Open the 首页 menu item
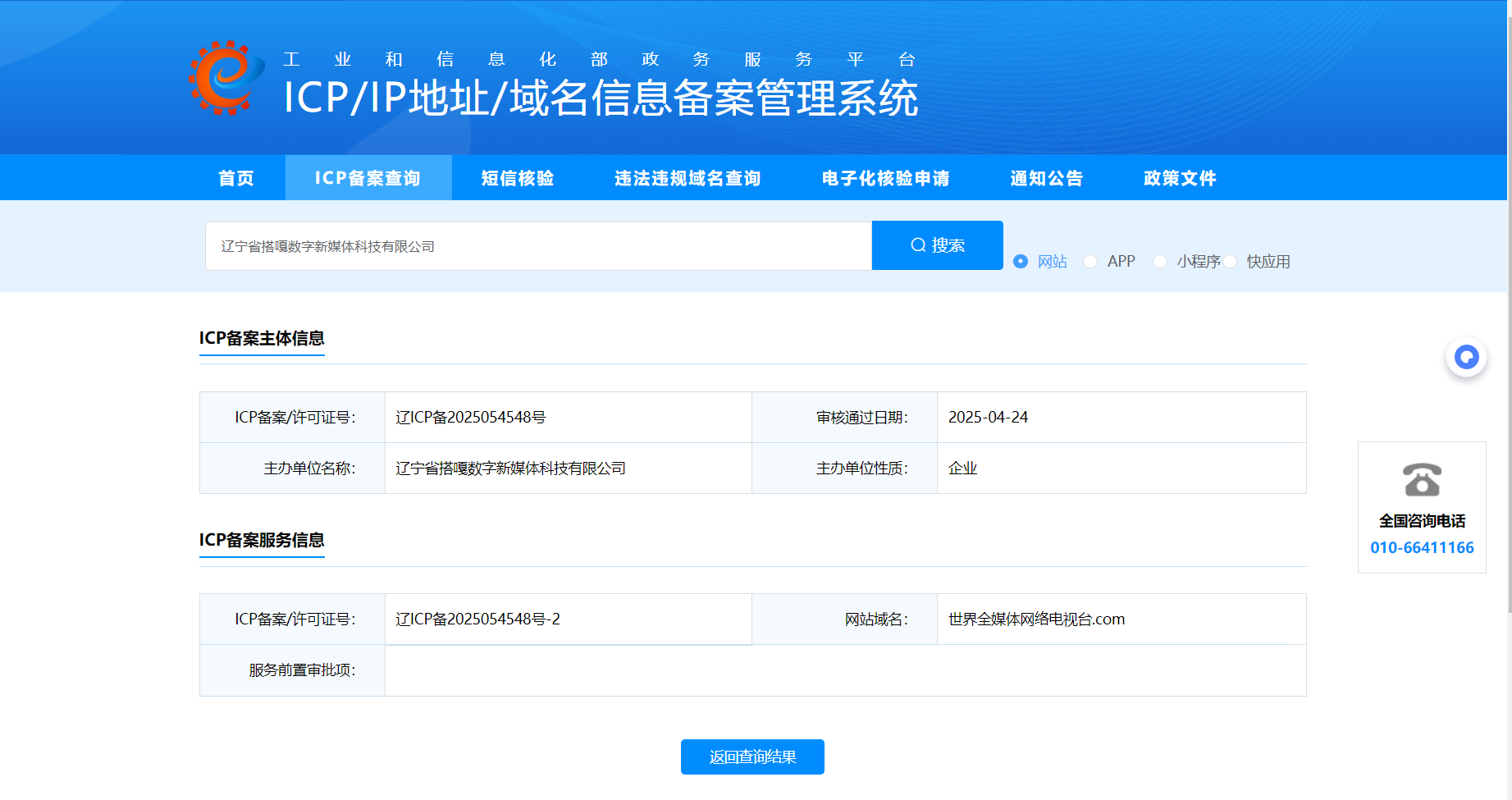The image size is (1512, 800). [x=235, y=178]
